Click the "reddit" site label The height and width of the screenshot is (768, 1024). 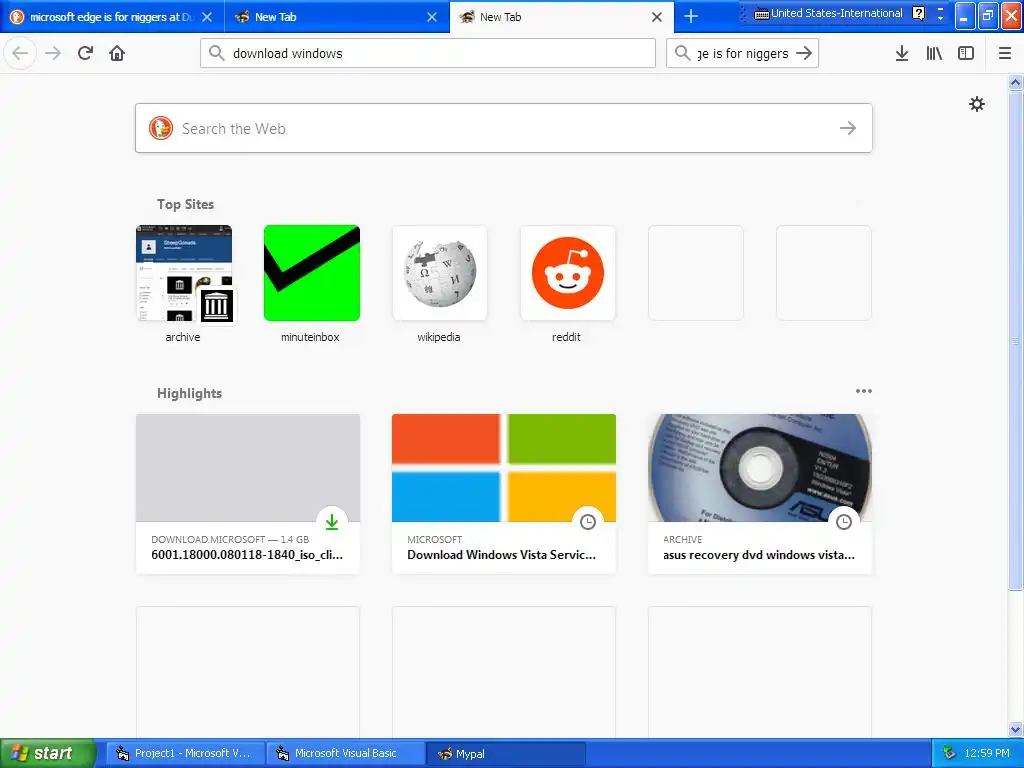[566, 337]
